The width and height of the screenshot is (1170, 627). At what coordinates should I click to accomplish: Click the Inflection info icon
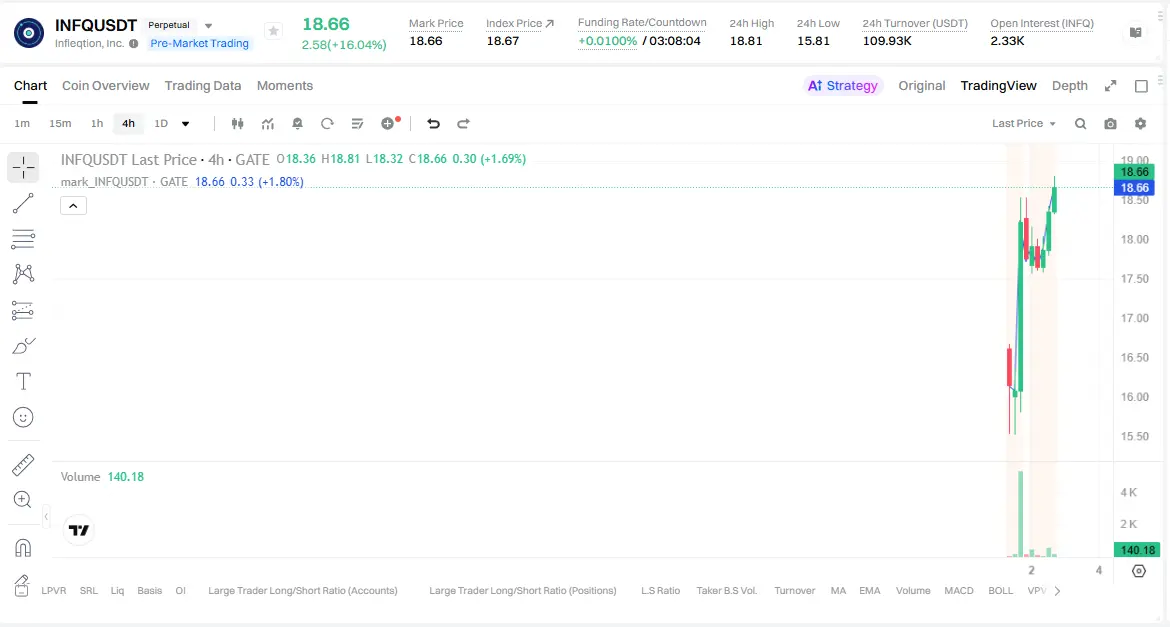coord(134,43)
